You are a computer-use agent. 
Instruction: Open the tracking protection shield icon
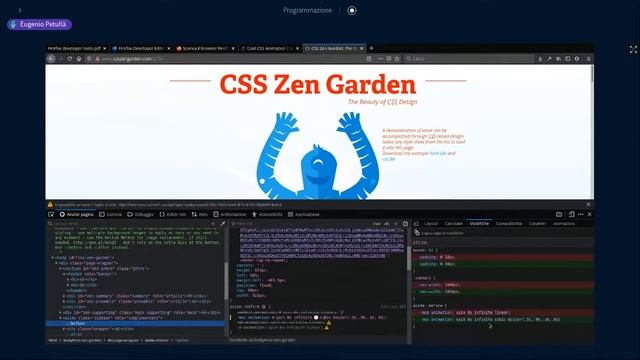pyautogui.click(x=89, y=59)
